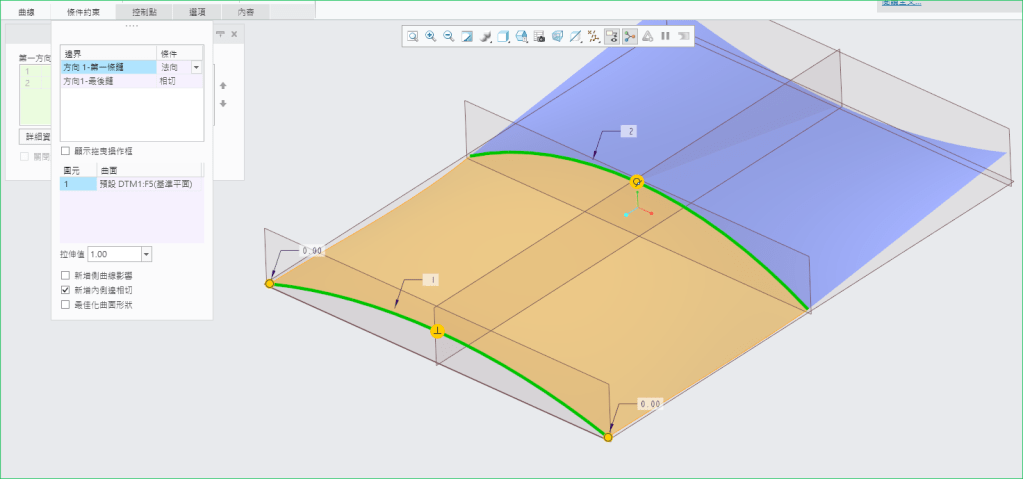Click the camera view manager icon
This screenshot has width=1023, height=479.
539,36
